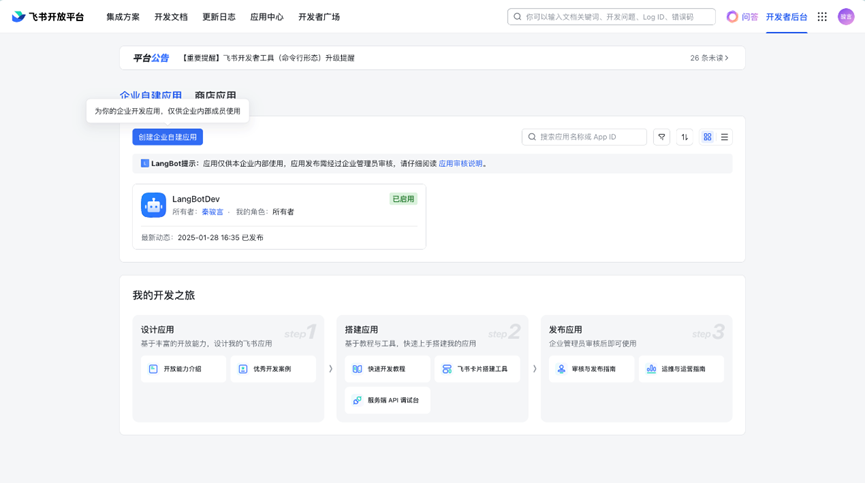Image resolution: width=865 pixels, height=483 pixels.
Task: Switch to 商店应用 tab
Action: [215, 95]
